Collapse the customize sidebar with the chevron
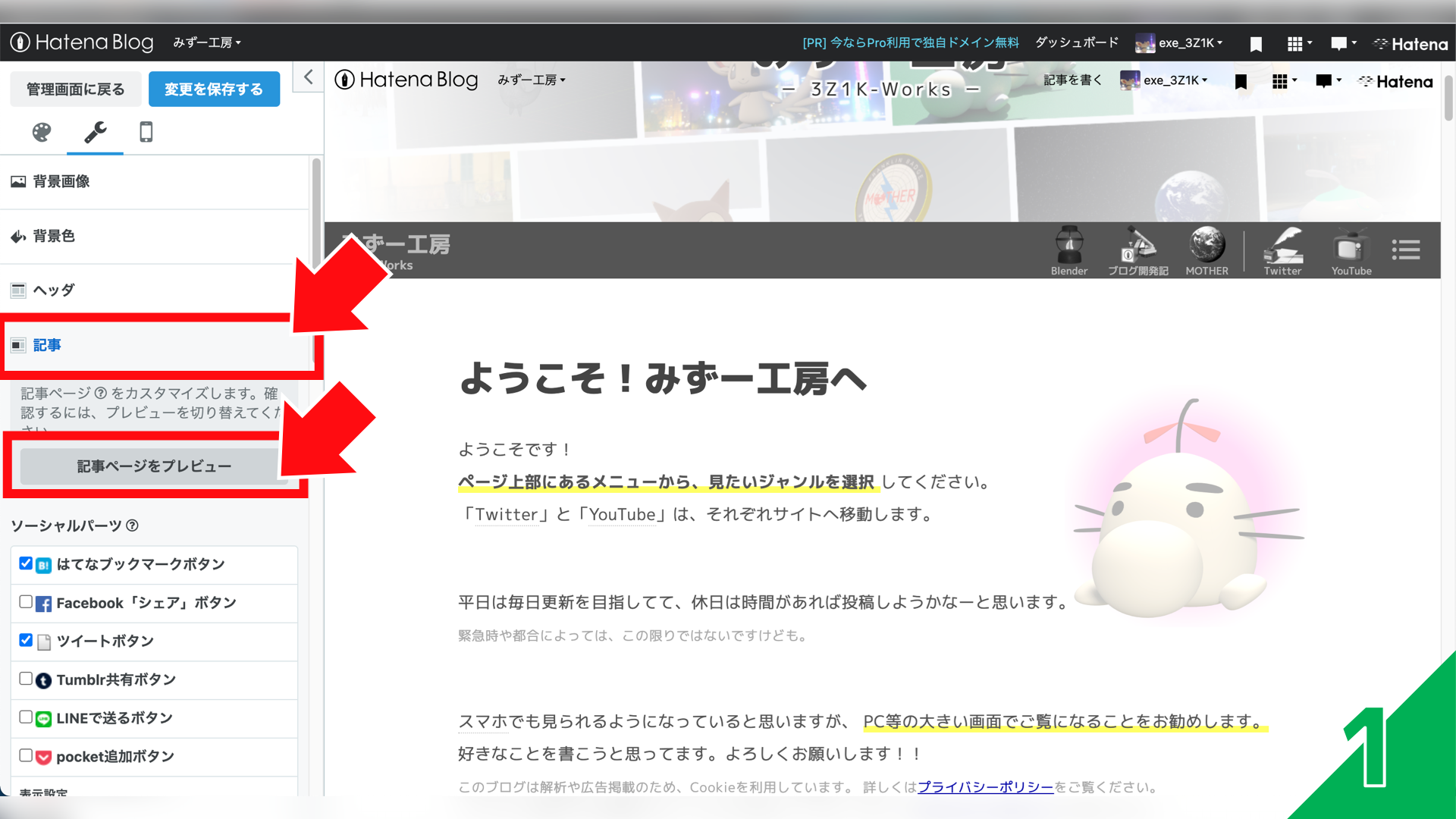 coord(309,77)
